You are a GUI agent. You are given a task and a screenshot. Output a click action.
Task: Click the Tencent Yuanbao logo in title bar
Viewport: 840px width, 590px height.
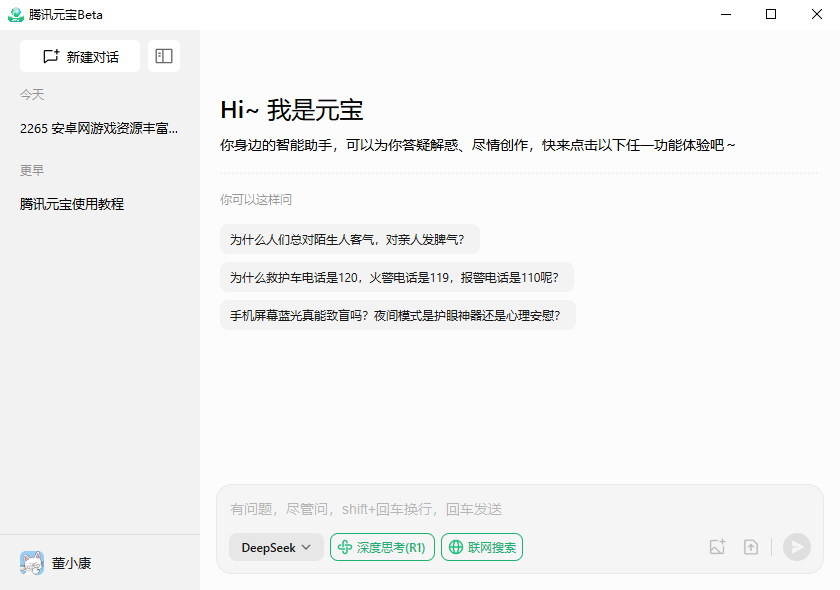coord(14,14)
